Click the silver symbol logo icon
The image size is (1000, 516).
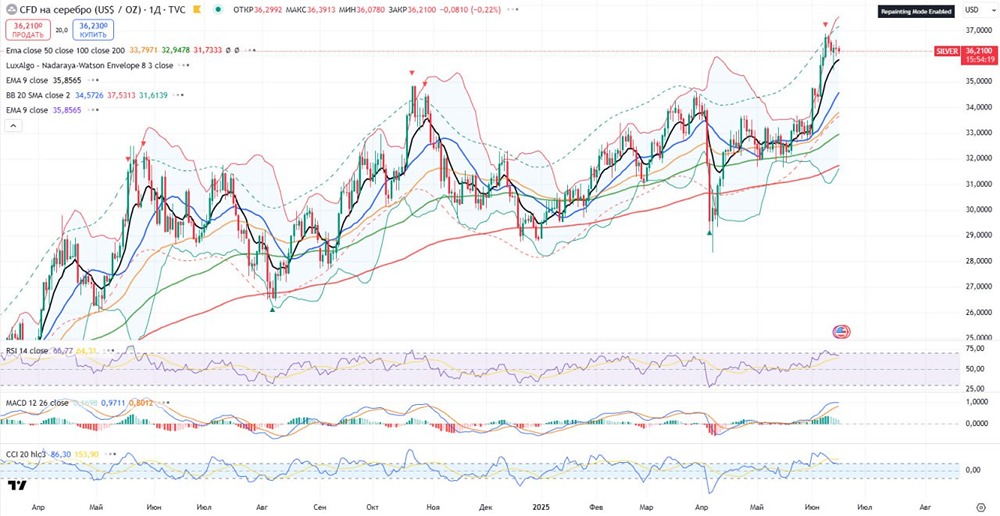(x=11, y=10)
